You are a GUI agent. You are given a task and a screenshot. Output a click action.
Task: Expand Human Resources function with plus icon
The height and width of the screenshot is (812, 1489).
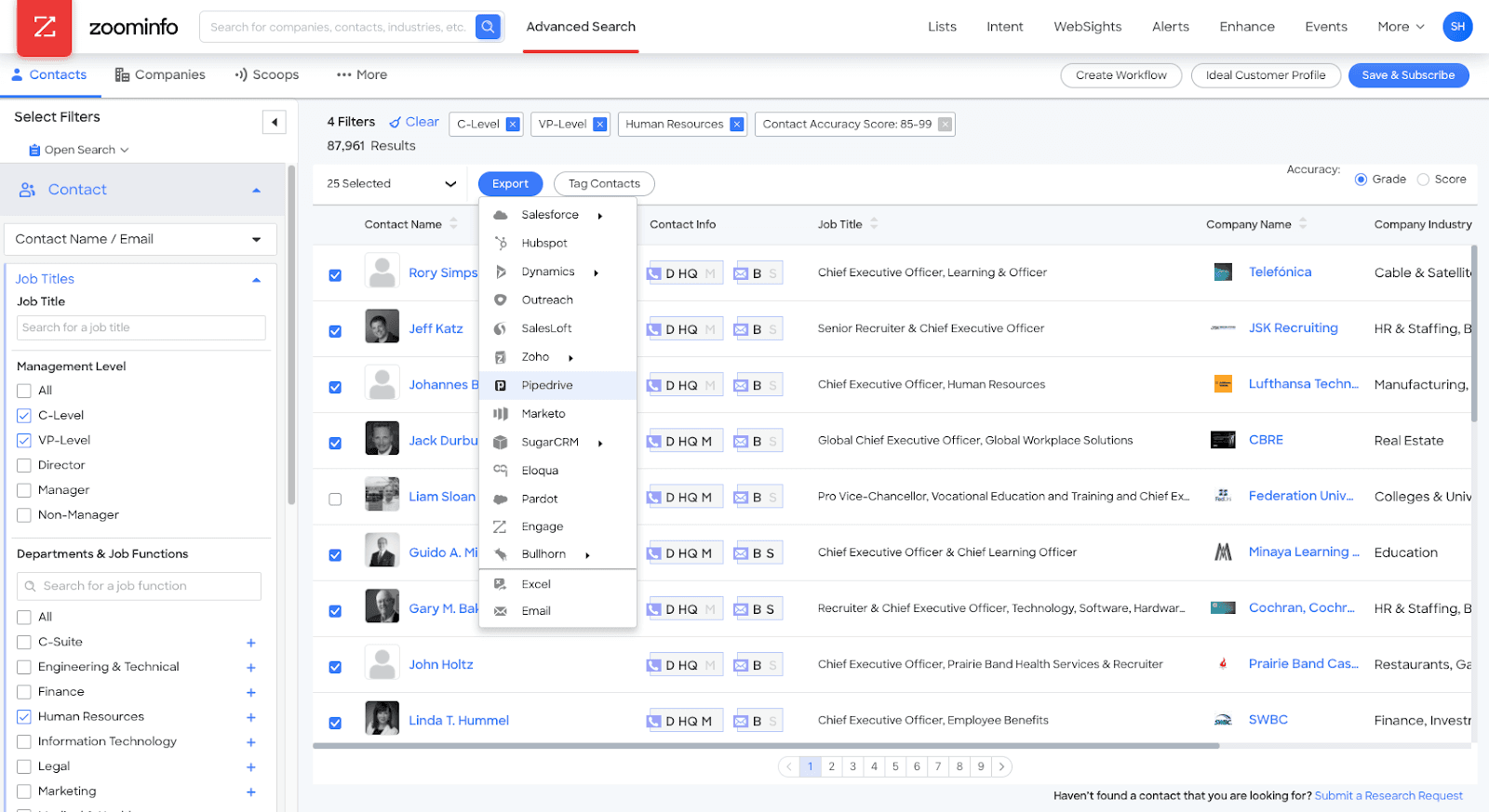tap(251, 717)
